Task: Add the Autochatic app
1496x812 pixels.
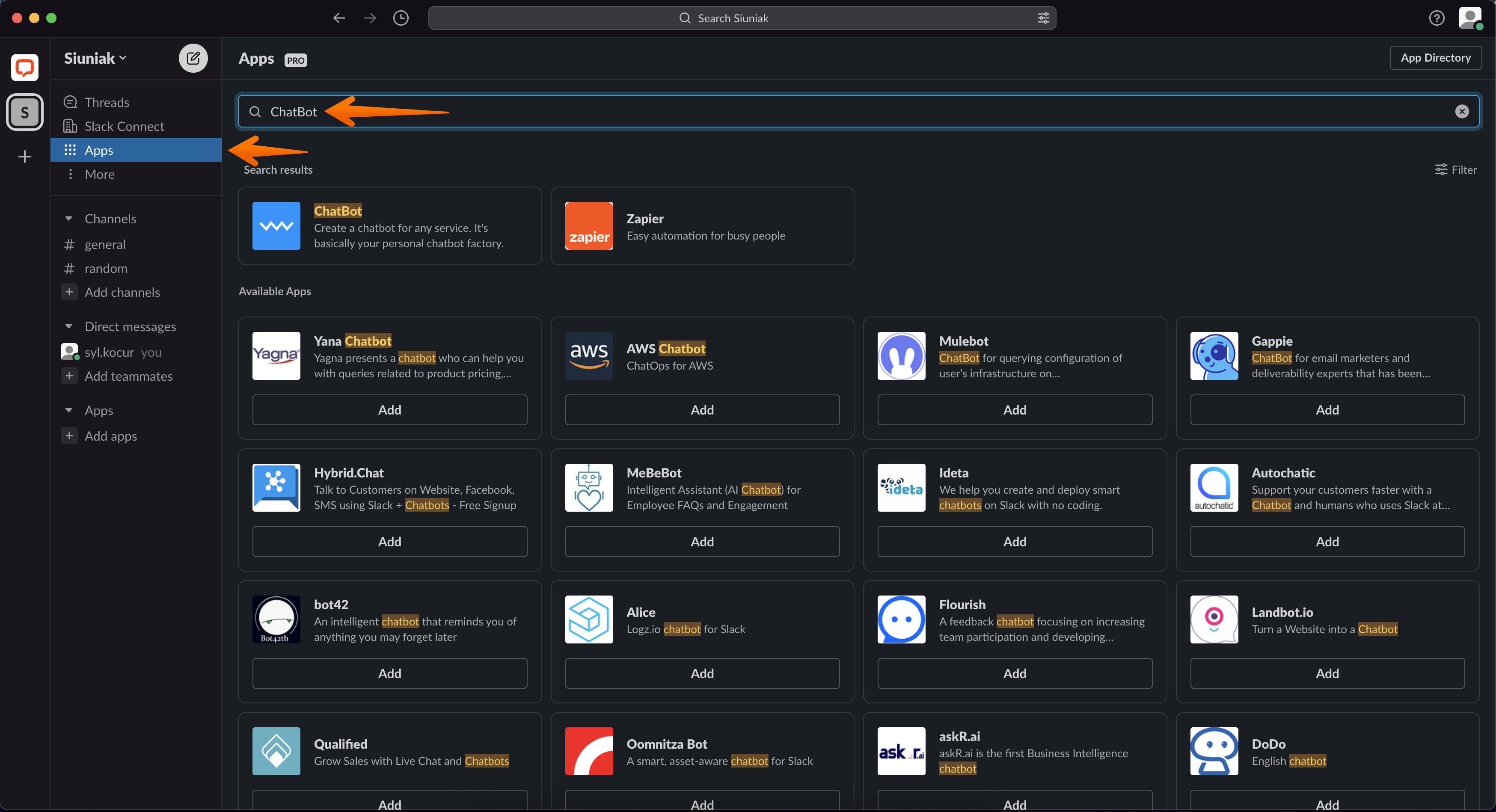Action: (x=1327, y=542)
